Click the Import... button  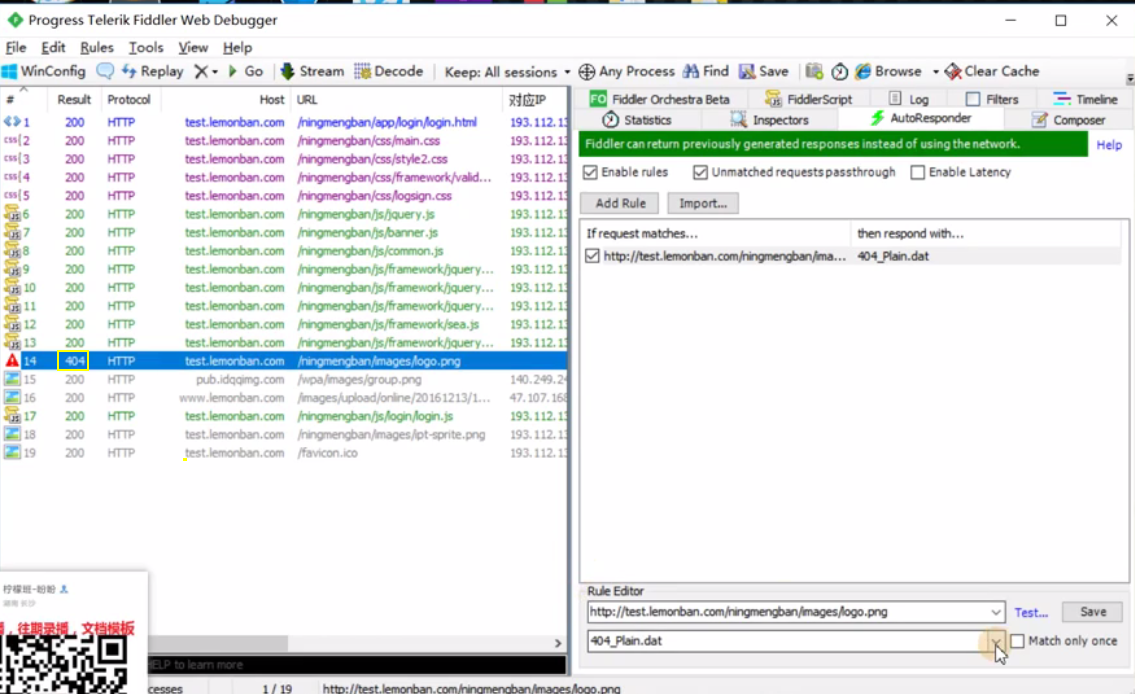click(703, 203)
